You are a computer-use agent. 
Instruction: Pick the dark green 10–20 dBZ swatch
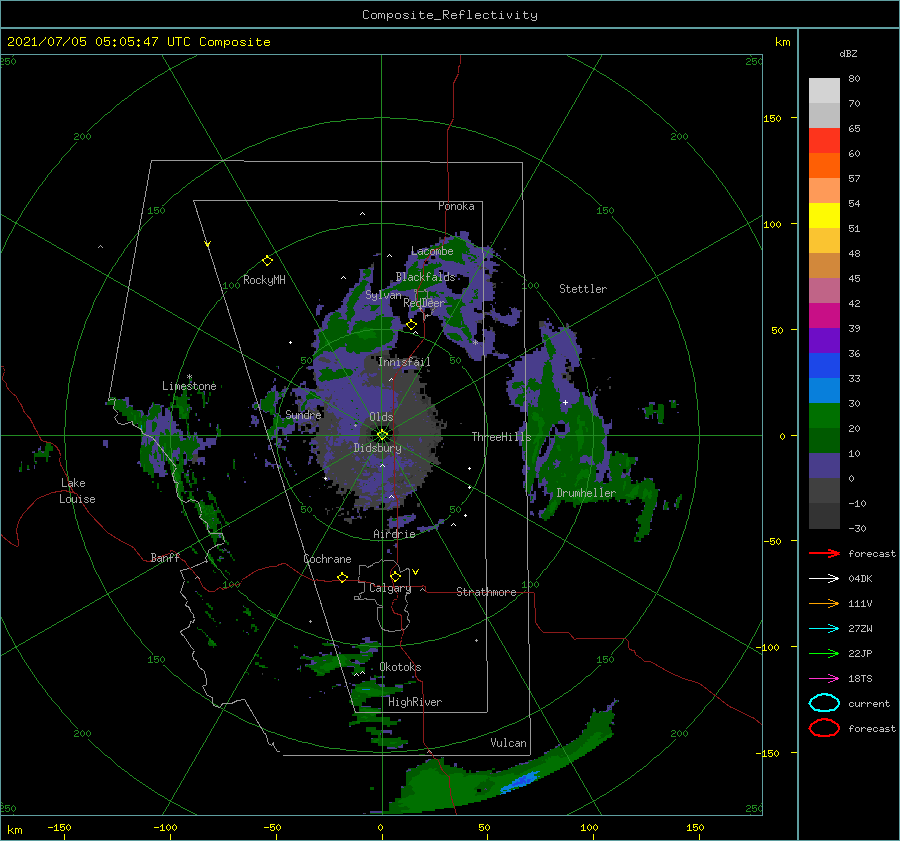[824, 441]
